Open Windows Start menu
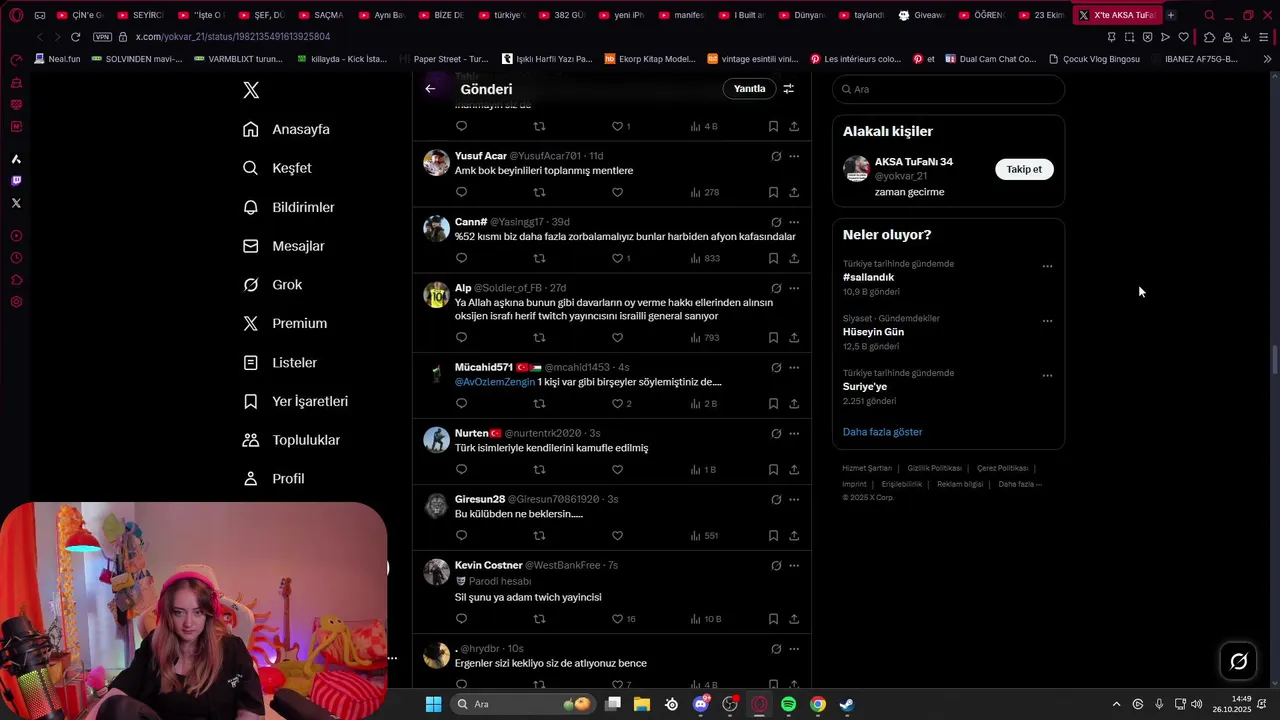 [x=433, y=704]
